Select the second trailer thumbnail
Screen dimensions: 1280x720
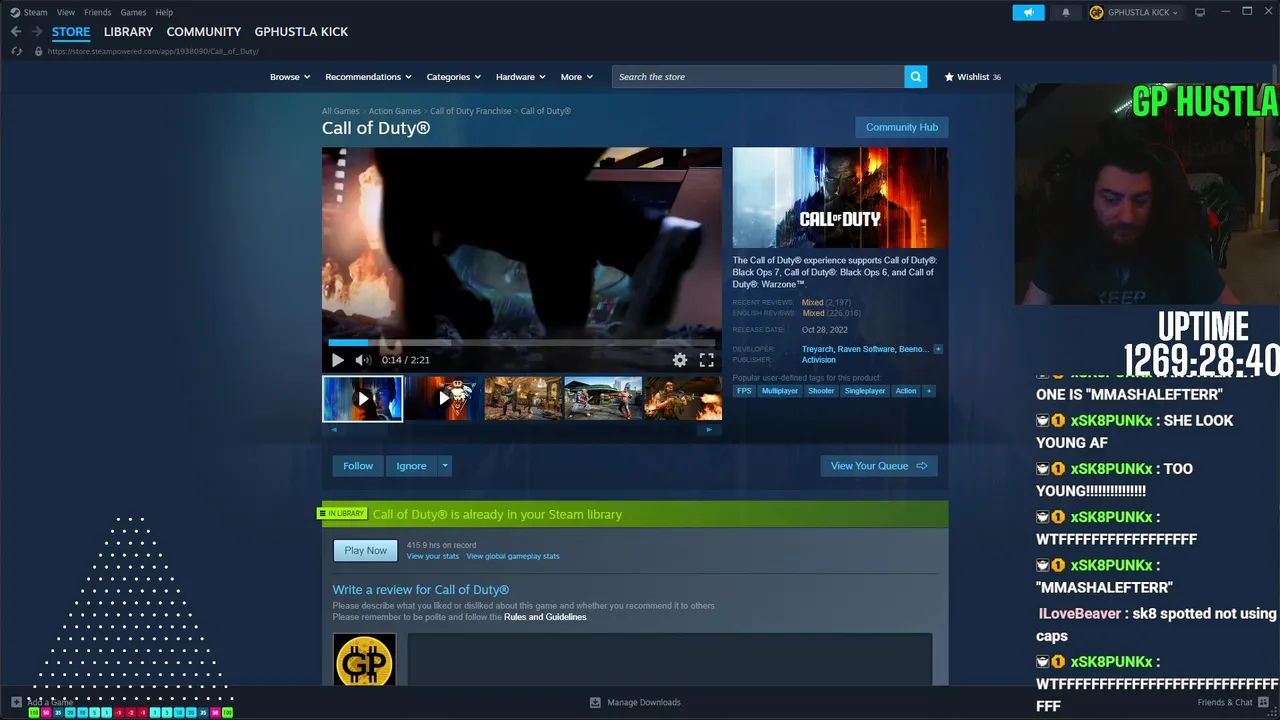tap(443, 398)
